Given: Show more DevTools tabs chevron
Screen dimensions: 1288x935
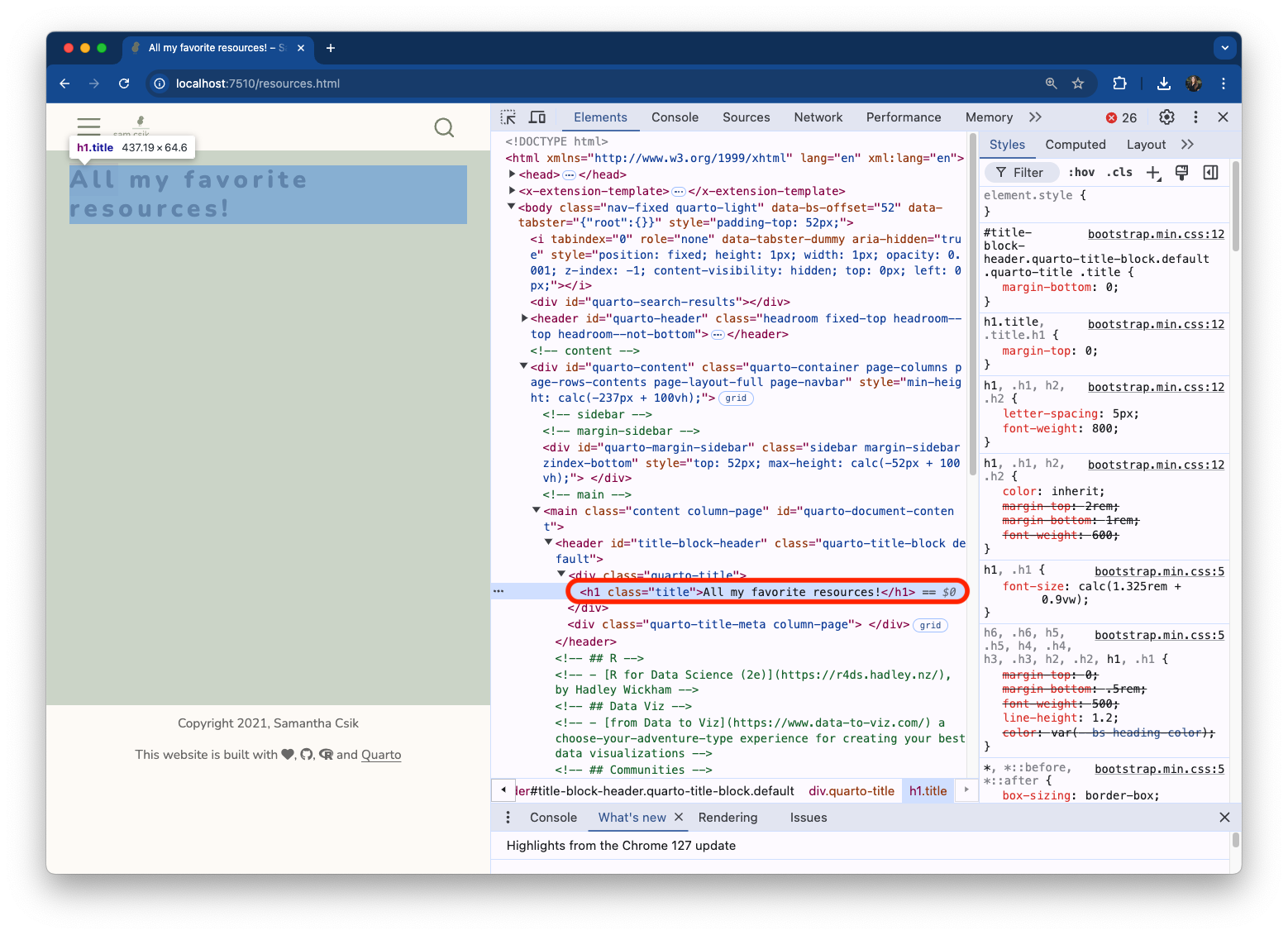Looking at the screenshot, I should 1035,117.
